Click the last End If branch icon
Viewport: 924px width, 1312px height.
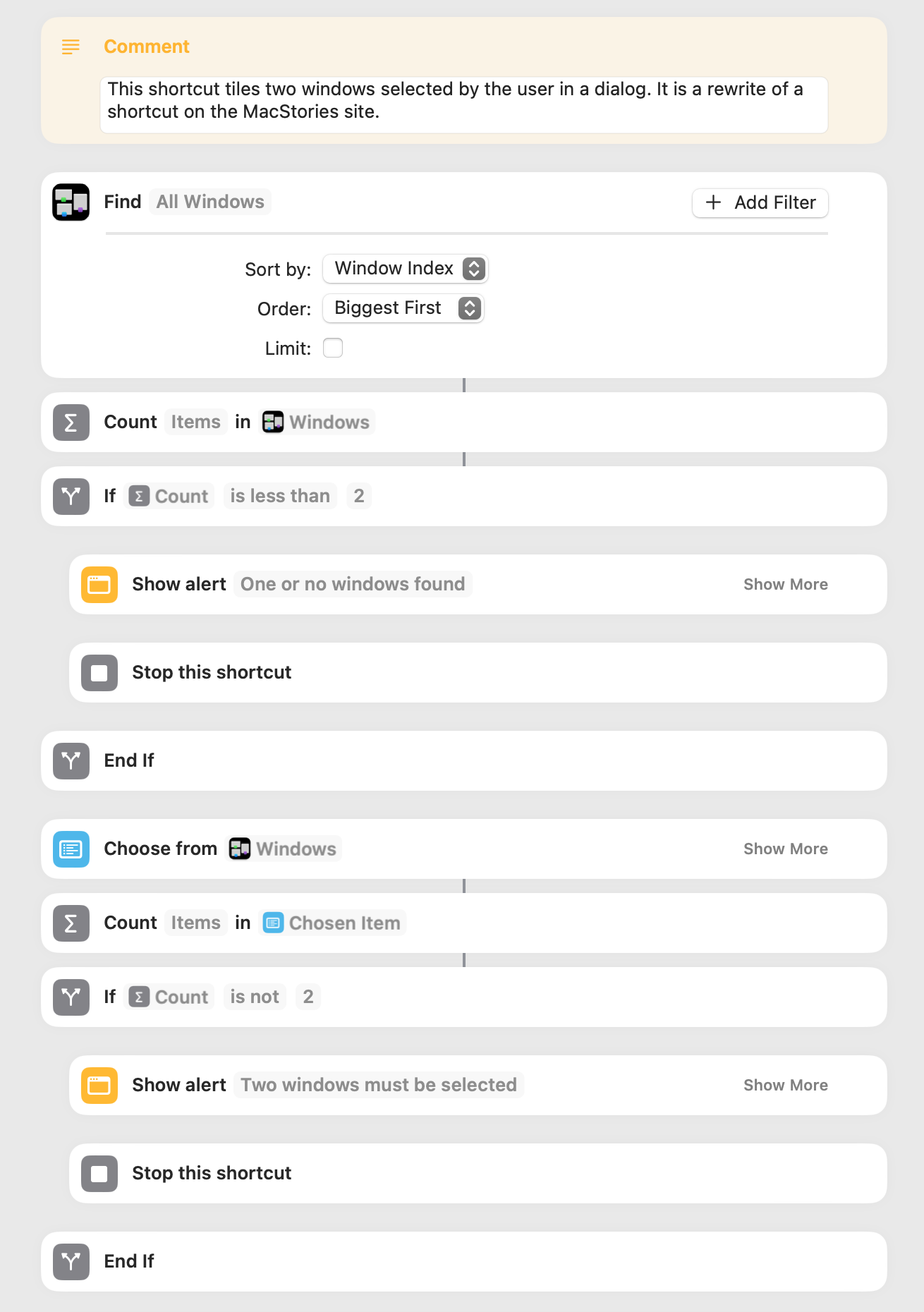[x=71, y=1261]
